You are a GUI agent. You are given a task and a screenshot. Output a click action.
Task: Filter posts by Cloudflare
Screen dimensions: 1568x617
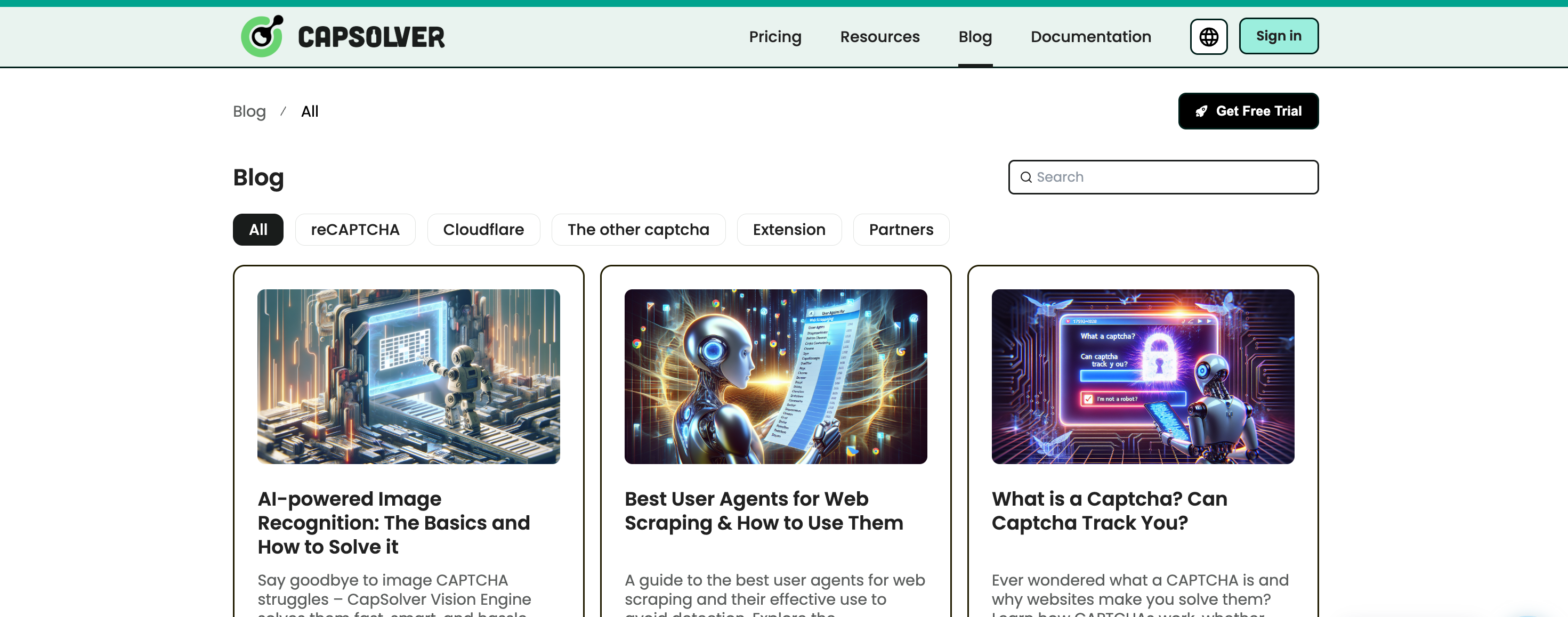click(483, 230)
